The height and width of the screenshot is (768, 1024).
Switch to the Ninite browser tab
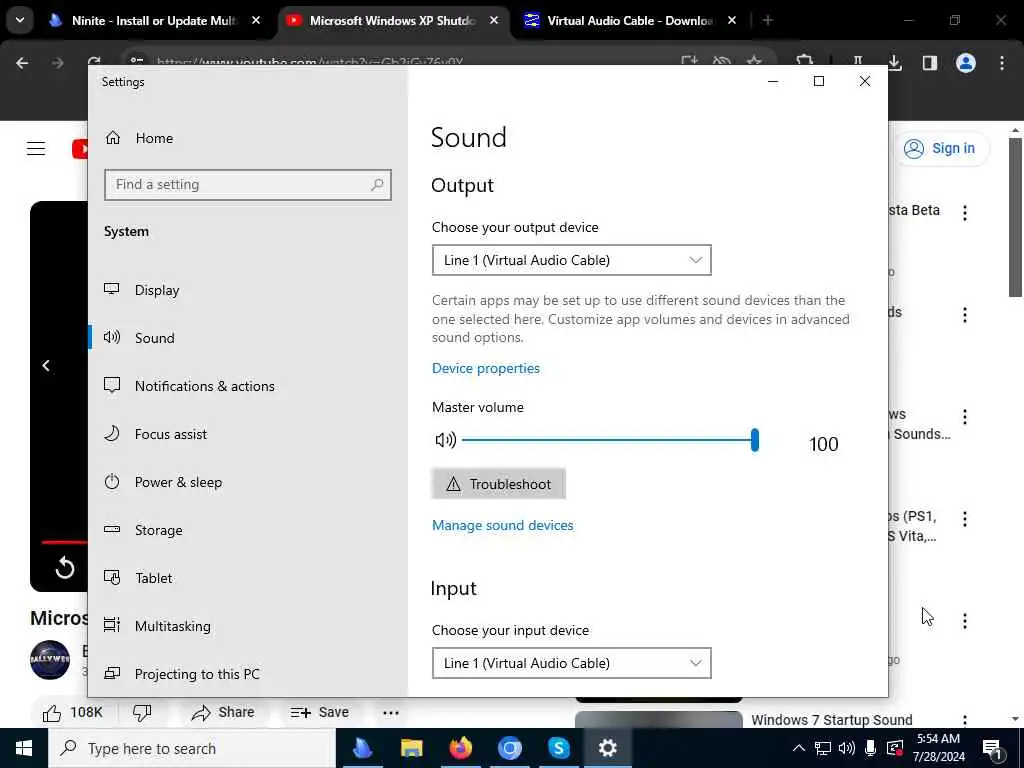[155, 21]
